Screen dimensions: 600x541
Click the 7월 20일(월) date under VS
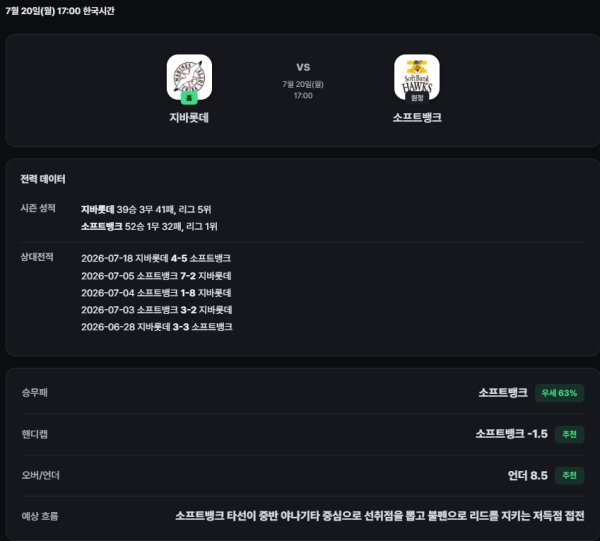303,84
